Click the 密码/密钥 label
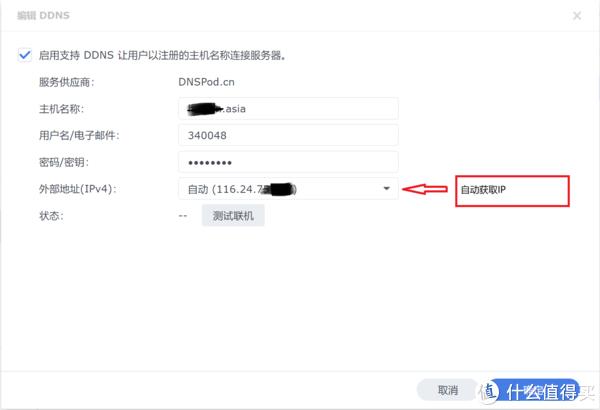 click(64, 162)
